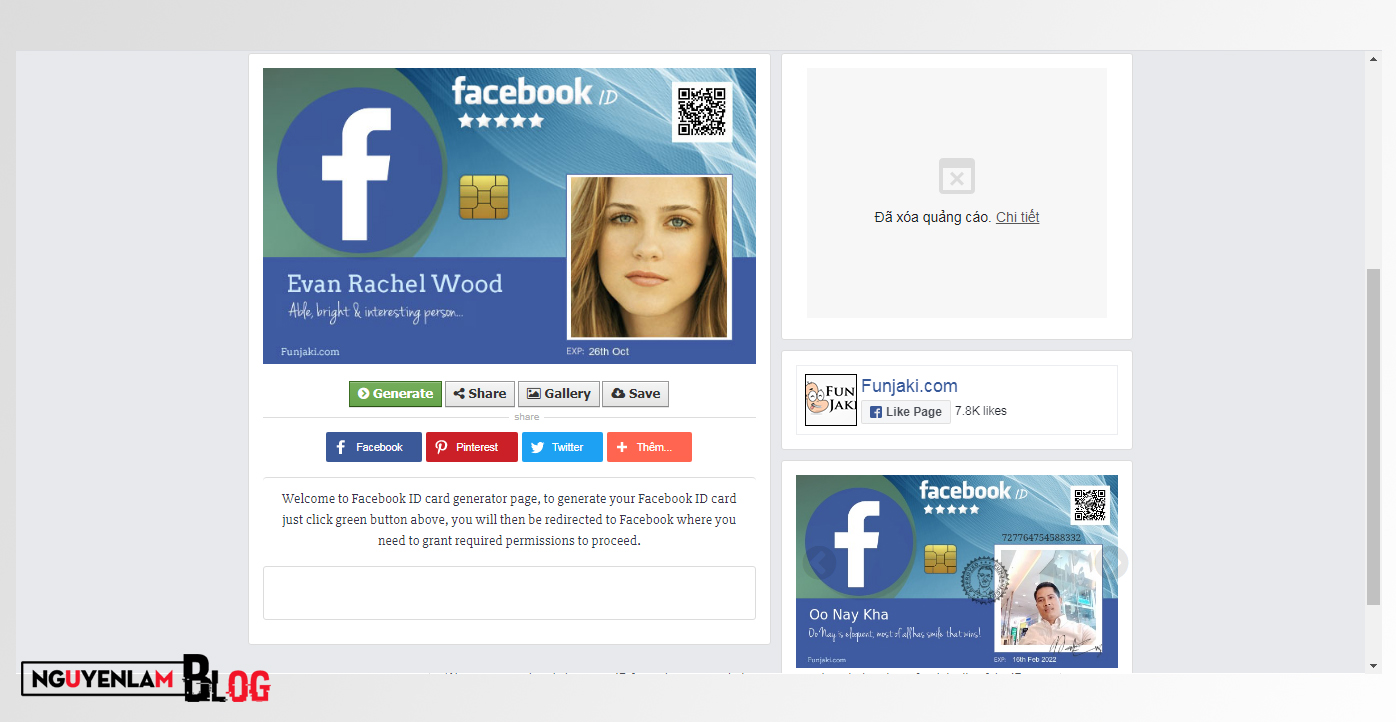
Task: Click the ID number 727764754588332
Action: (x=1042, y=537)
